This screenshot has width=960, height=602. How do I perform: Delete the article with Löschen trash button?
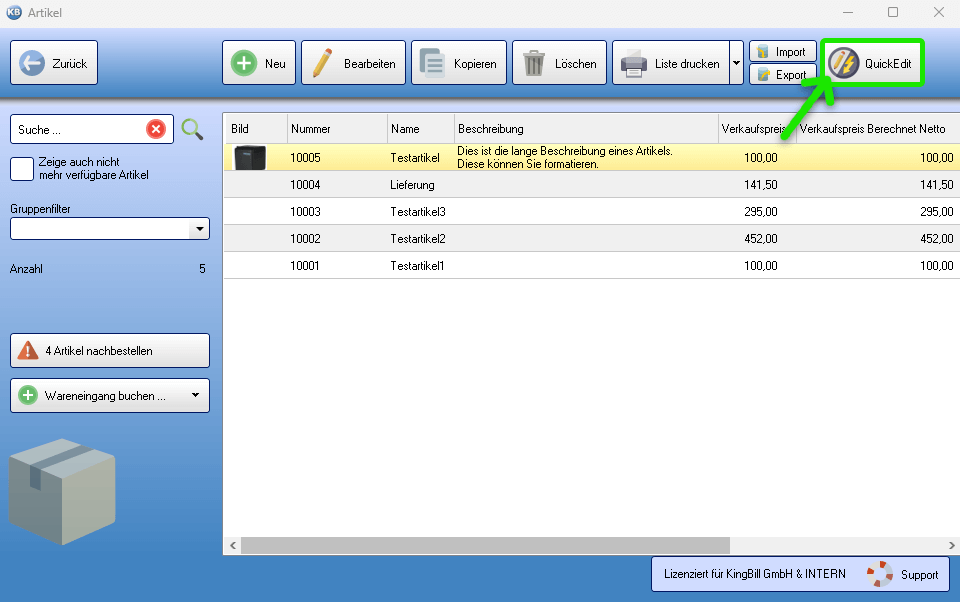pos(560,63)
